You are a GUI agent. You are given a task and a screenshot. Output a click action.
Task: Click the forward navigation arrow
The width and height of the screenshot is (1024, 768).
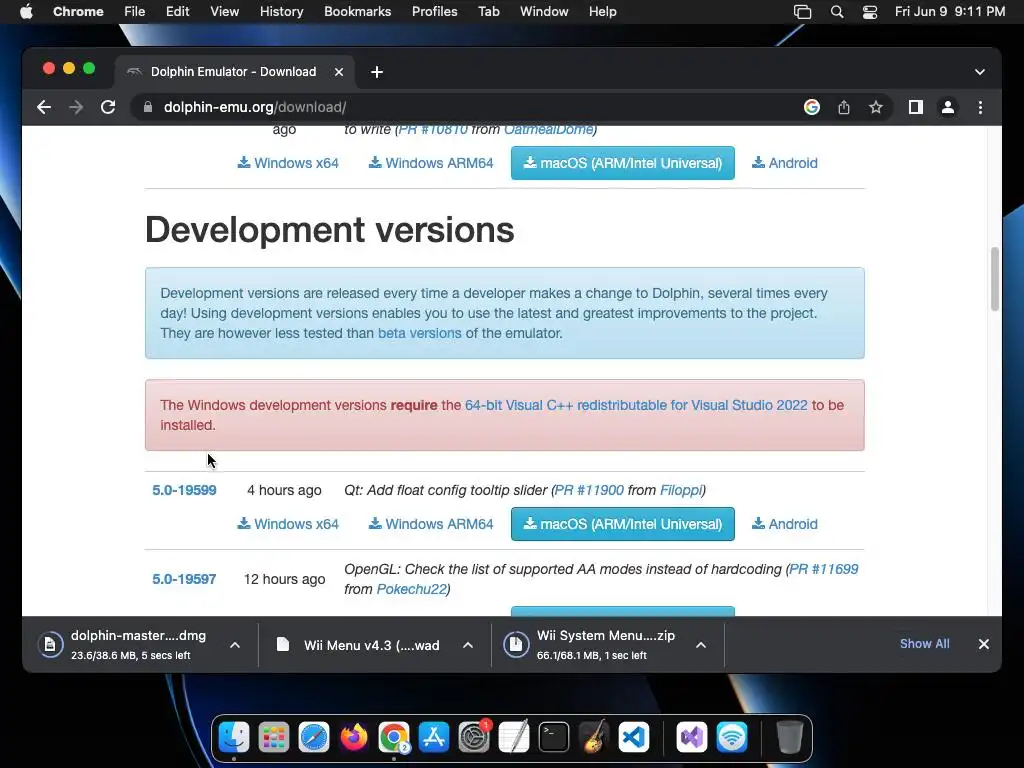[x=76, y=107]
